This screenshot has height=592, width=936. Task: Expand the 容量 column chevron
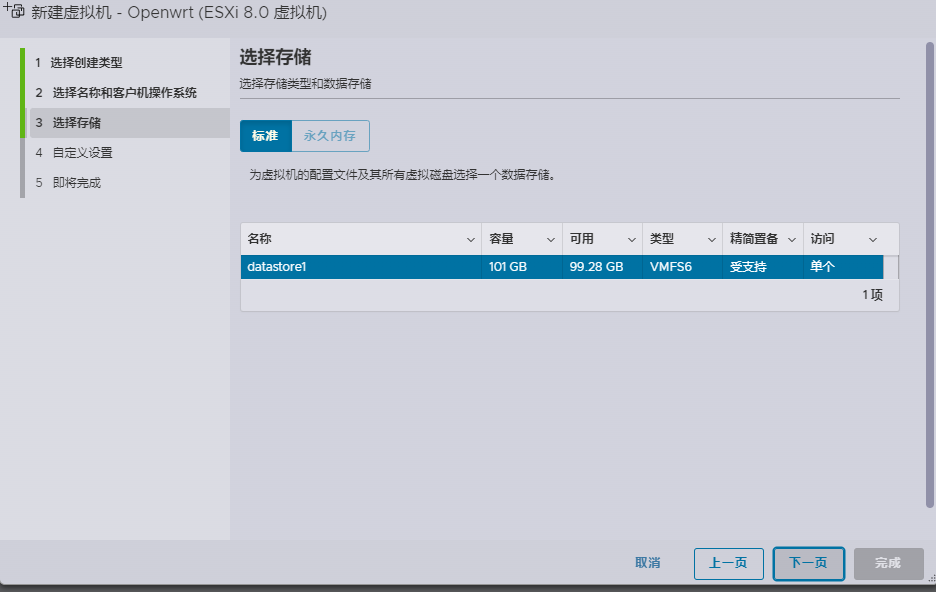[551, 240]
